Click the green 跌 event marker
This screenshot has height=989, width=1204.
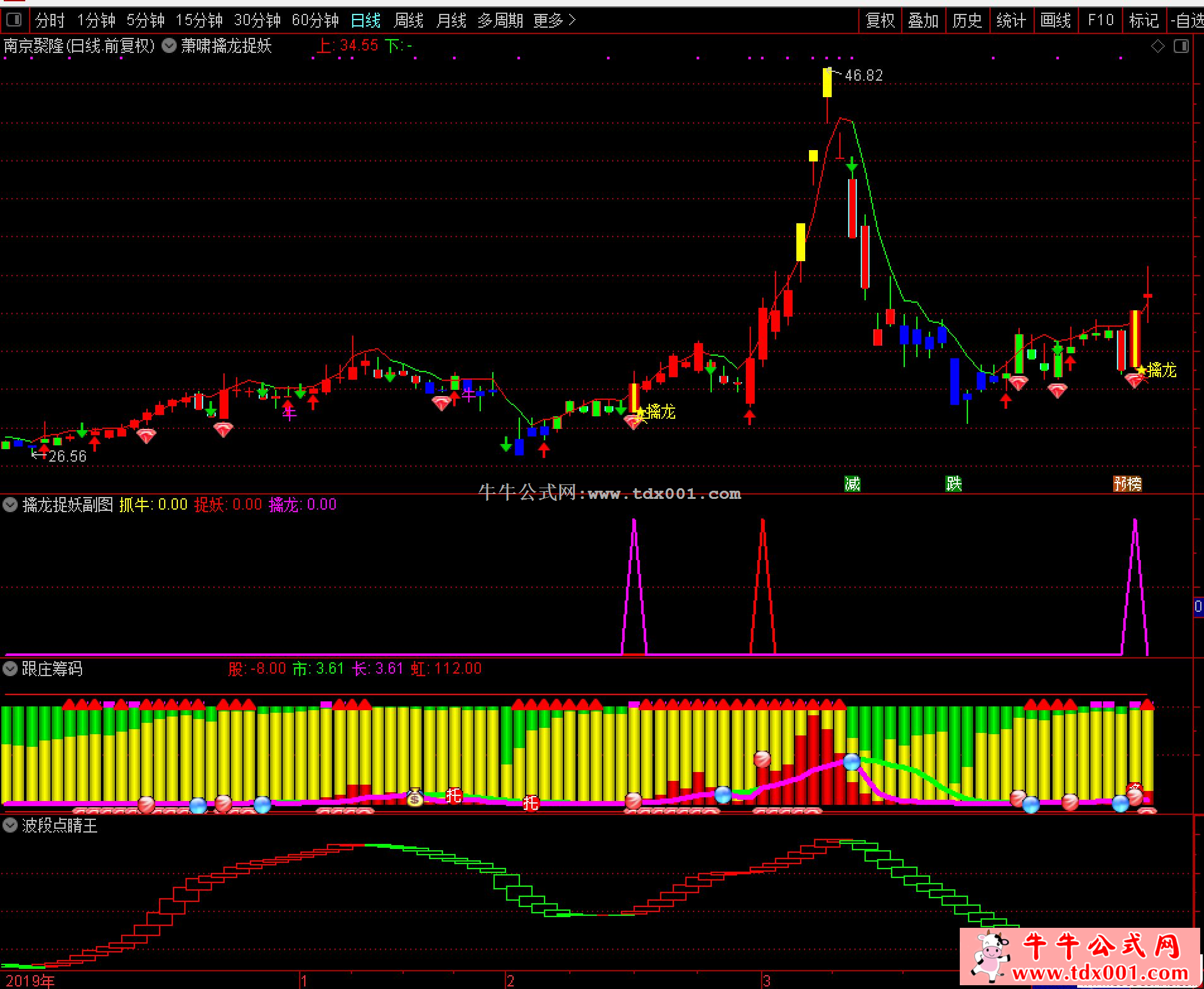tap(953, 484)
